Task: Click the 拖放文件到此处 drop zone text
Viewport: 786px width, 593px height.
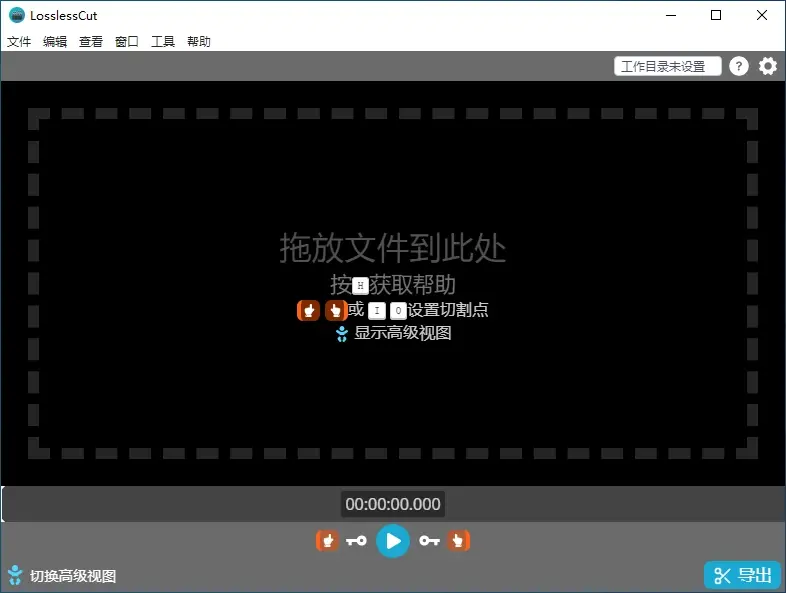Action: click(392, 248)
